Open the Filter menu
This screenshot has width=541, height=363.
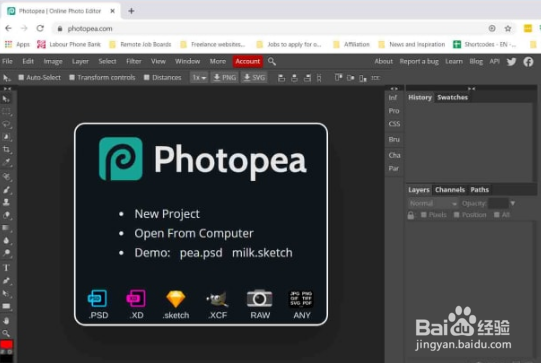coord(134,61)
